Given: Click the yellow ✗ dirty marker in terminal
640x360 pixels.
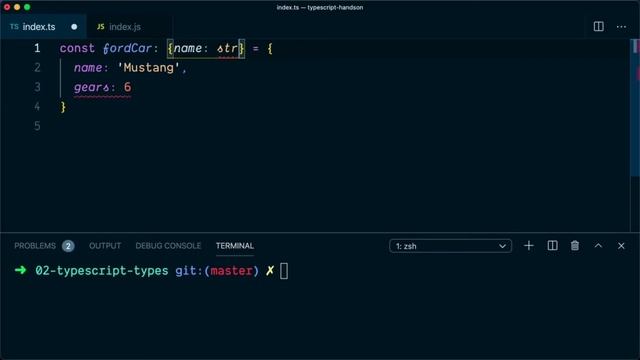Looking at the screenshot, I should (x=270, y=270).
